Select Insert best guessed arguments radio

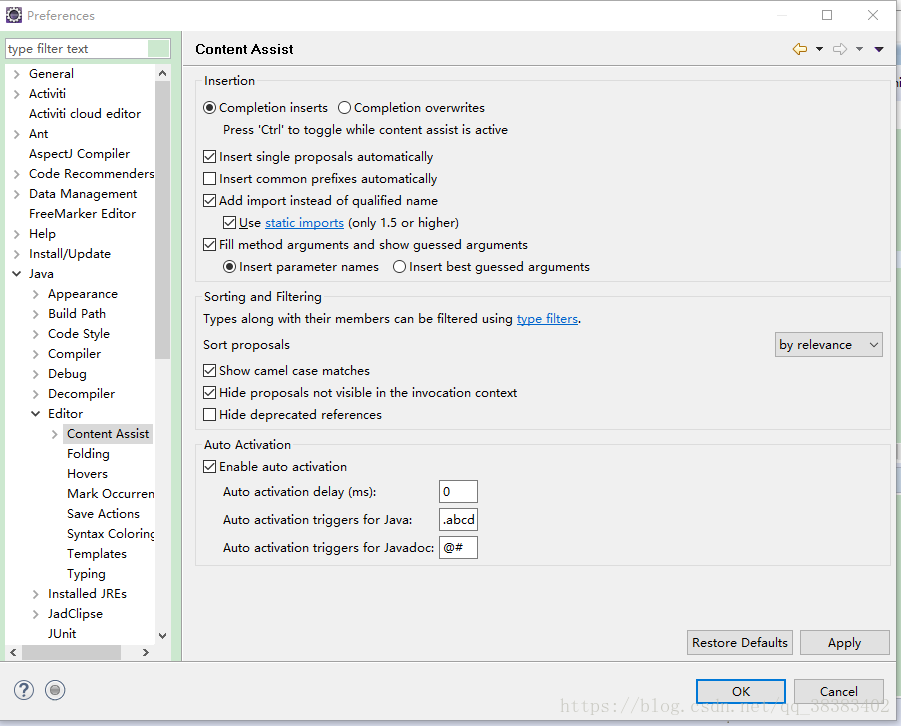399,267
